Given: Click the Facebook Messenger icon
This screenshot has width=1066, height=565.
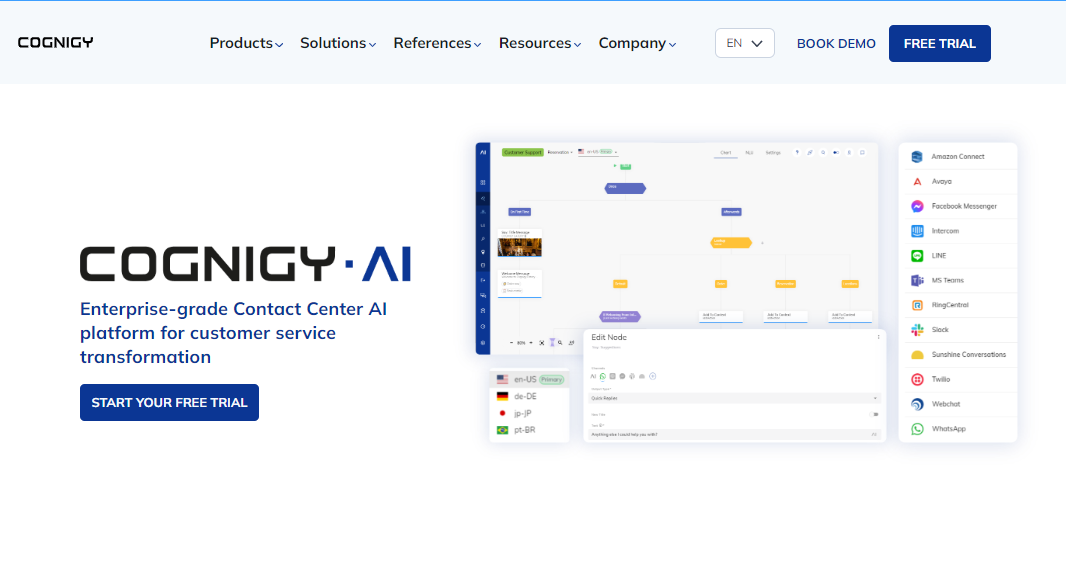Looking at the screenshot, I should point(917,206).
